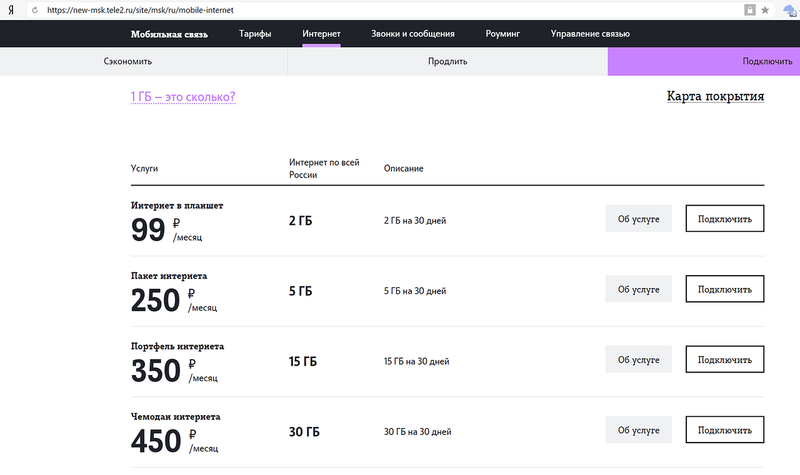
Task: Click the 99 price value
Action: pos(148,230)
